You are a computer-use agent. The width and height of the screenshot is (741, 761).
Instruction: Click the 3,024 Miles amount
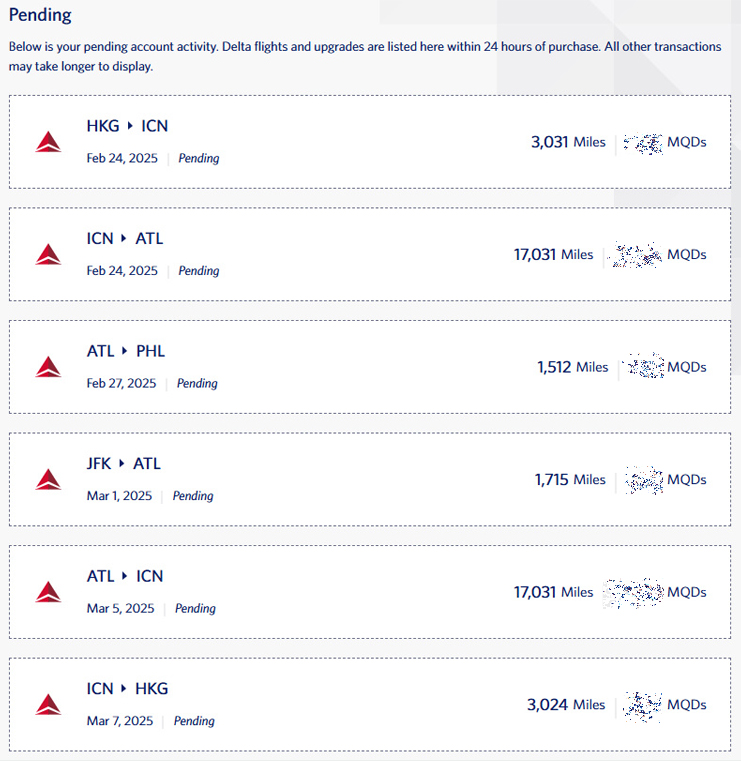pyautogui.click(x=566, y=705)
